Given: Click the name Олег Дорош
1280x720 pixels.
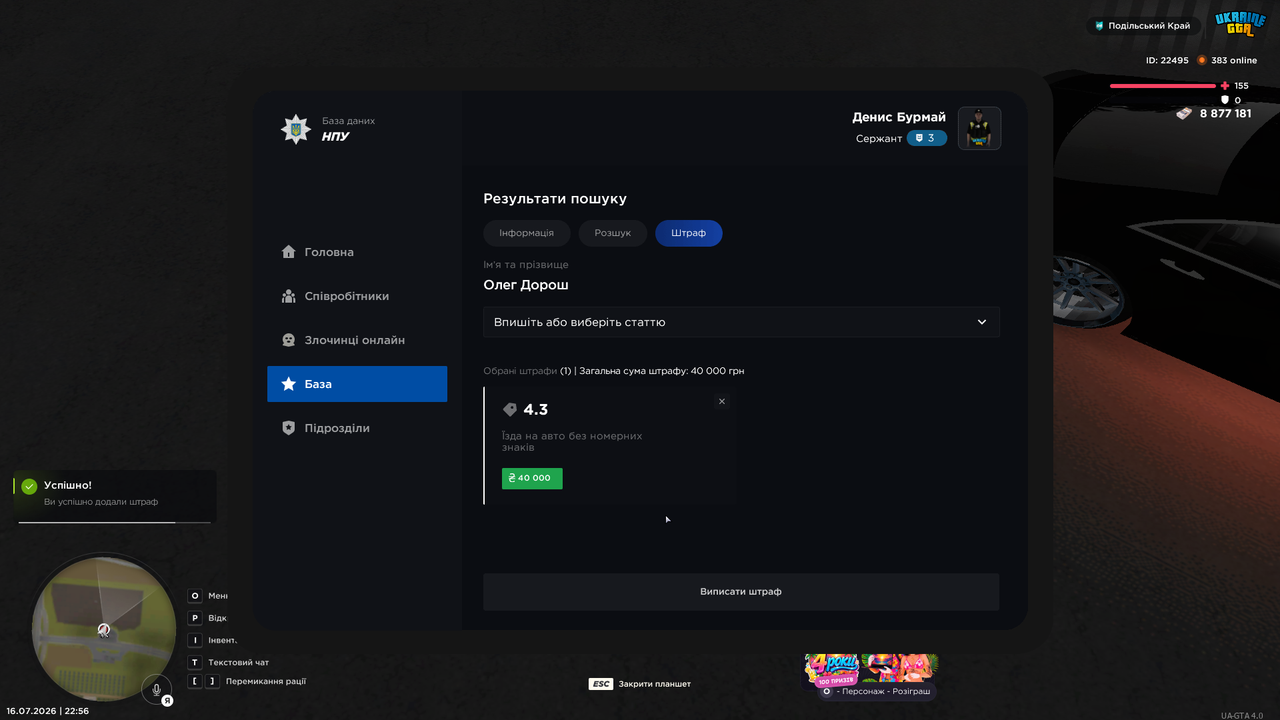Looking at the screenshot, I should click(x=526, y=285).
